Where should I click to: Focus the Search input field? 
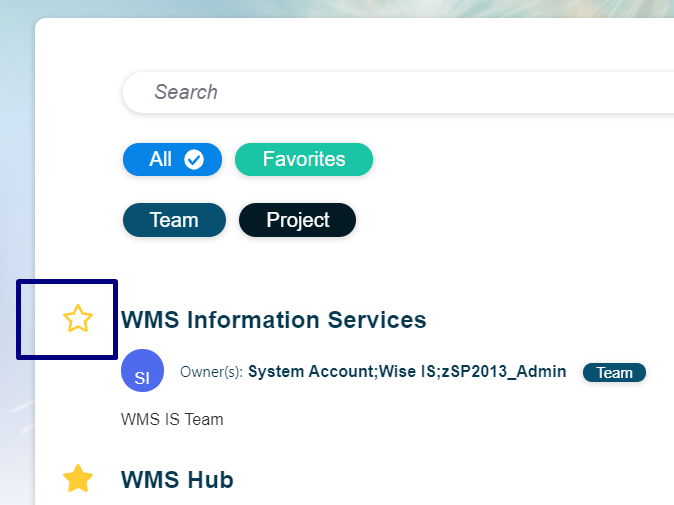[398, 92]
